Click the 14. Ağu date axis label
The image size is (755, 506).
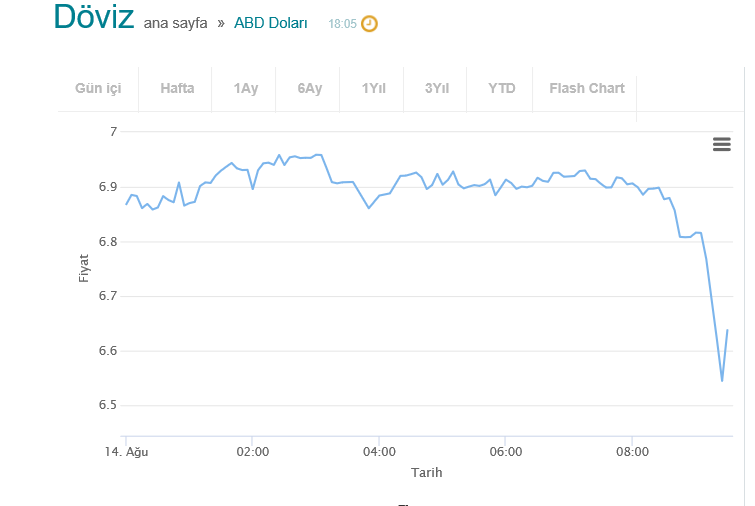129,452
